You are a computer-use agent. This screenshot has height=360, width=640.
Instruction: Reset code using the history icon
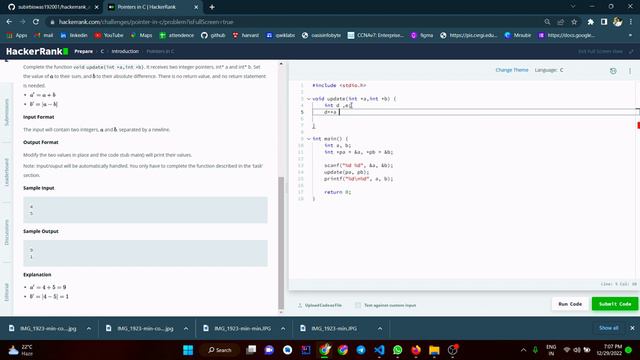click(x=613, y=71)
